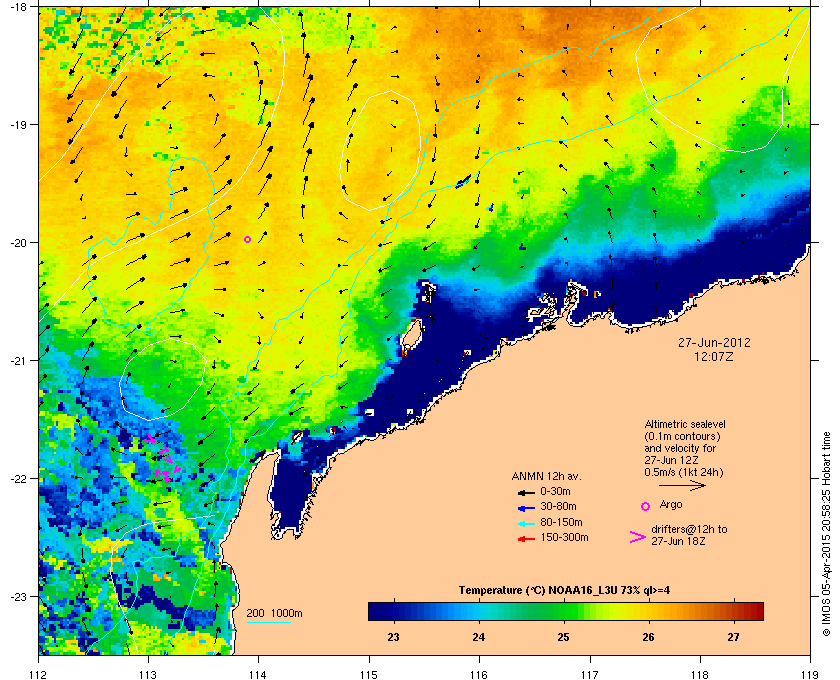Click the date label 27-Jun-2012

(714, 342)
